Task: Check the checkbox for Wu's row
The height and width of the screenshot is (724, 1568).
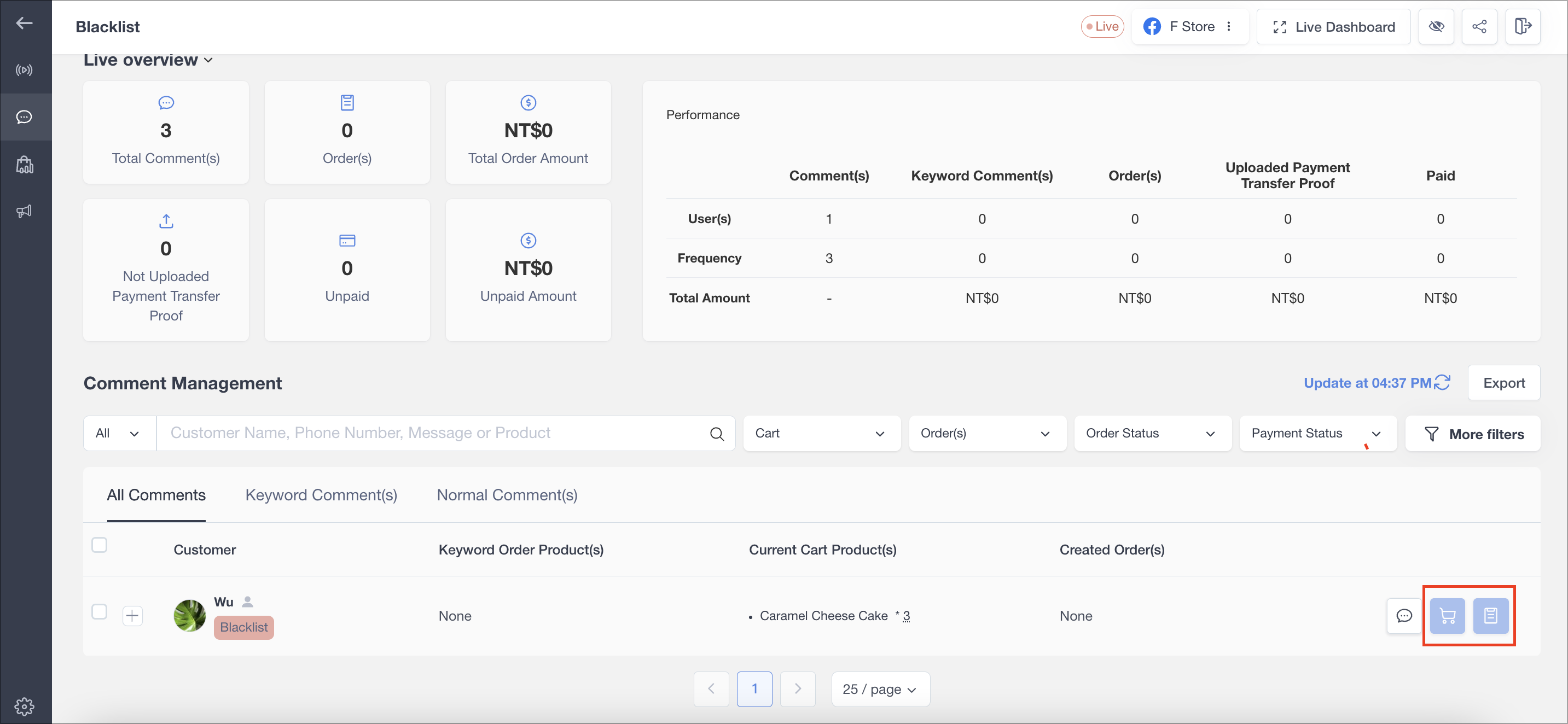Action: (99, 611)
